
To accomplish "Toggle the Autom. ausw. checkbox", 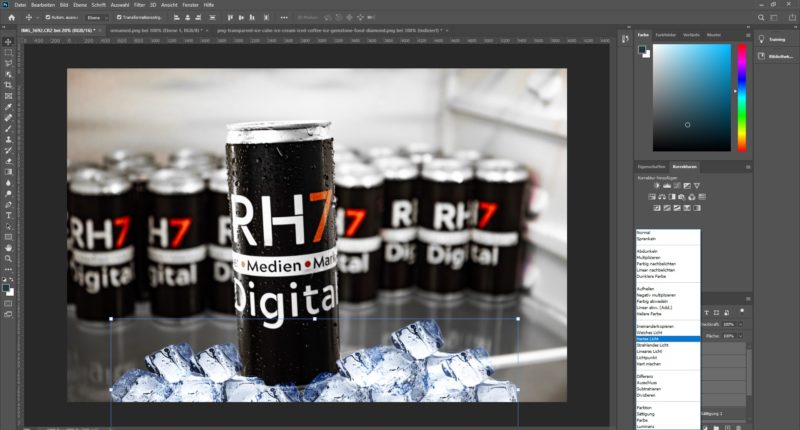I will click(x=47, y=17).
